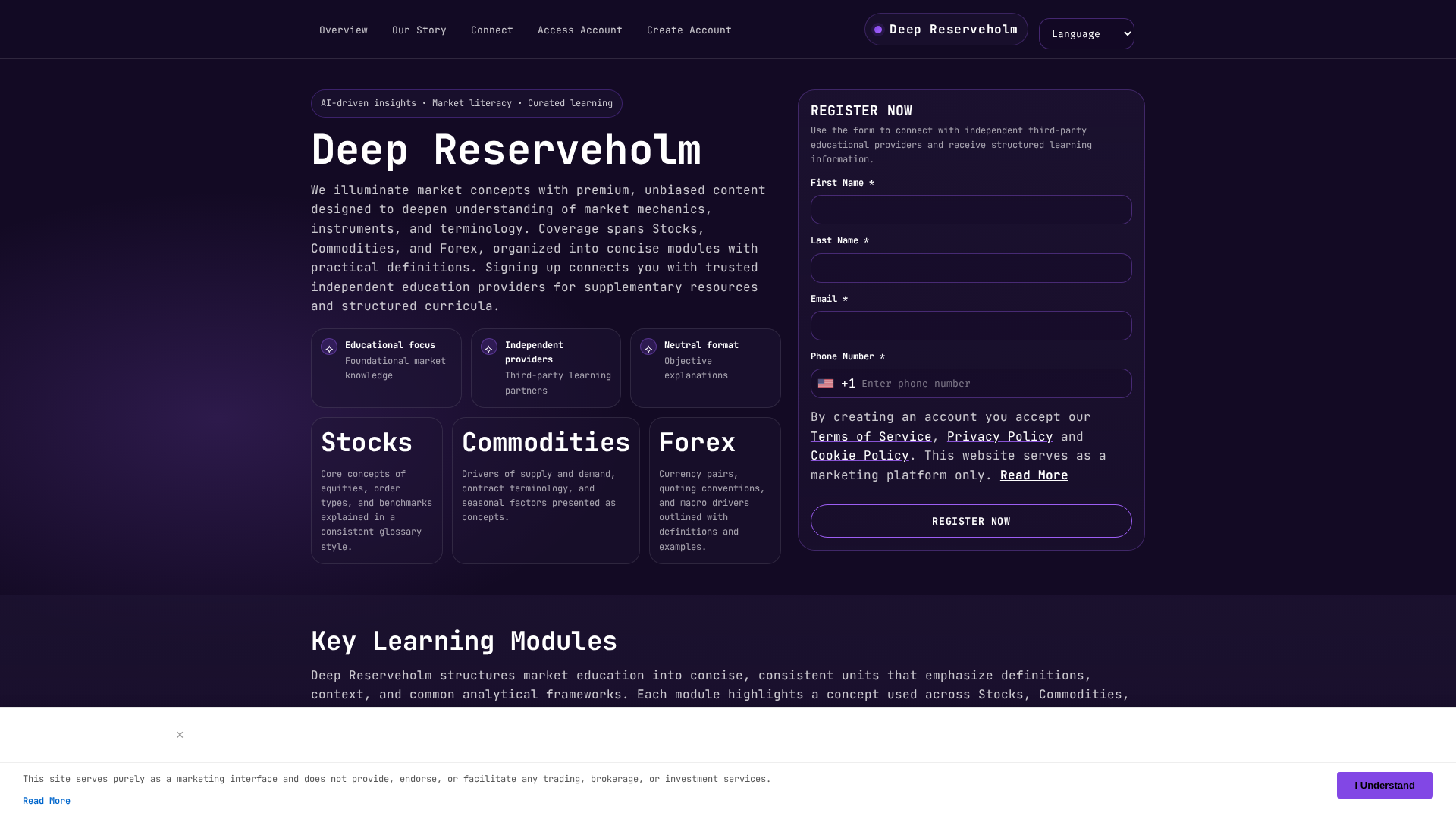This screenshot has width=1456, height=819.
Task: Click the Deep Reserveholm brand badge
Action: tap(946, 30)
